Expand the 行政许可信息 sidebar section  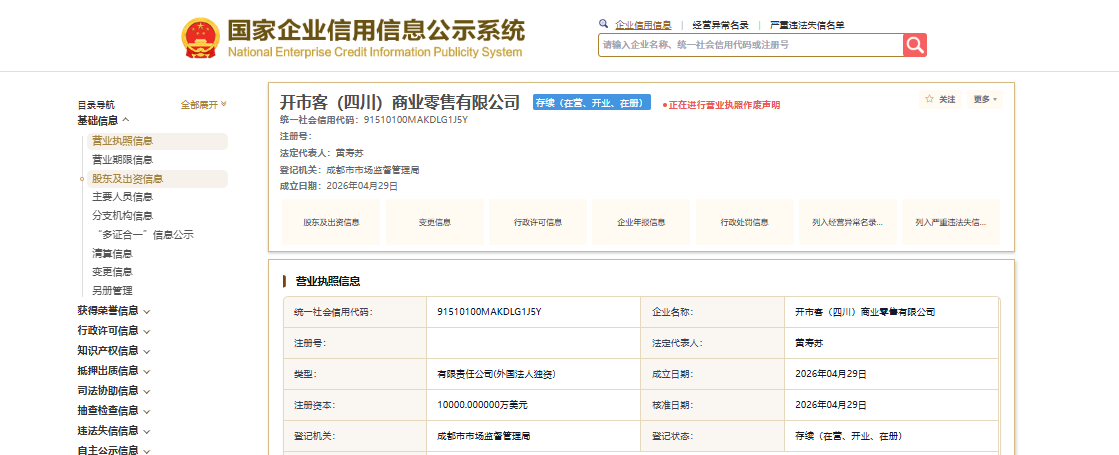[x=113, y=331]
